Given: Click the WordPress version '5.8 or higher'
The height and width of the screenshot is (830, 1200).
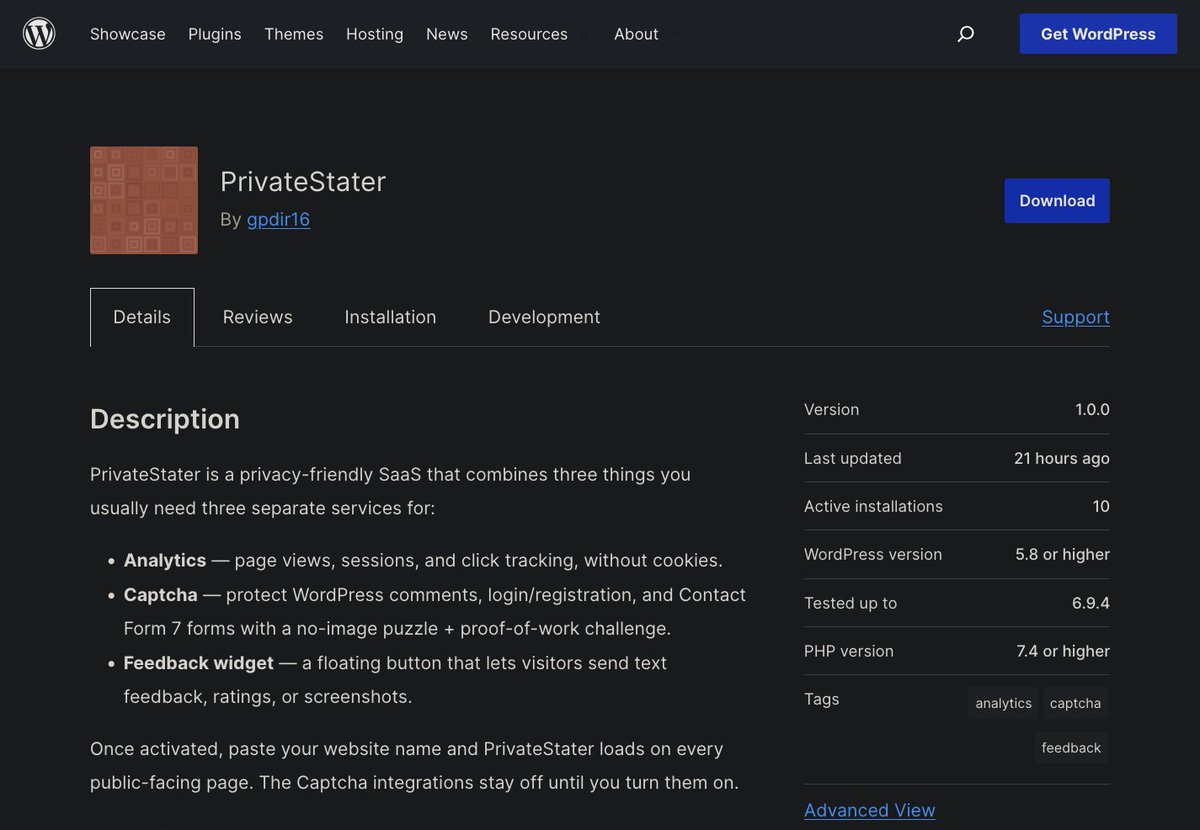Looking at the screenshot, I should 1063,554.
